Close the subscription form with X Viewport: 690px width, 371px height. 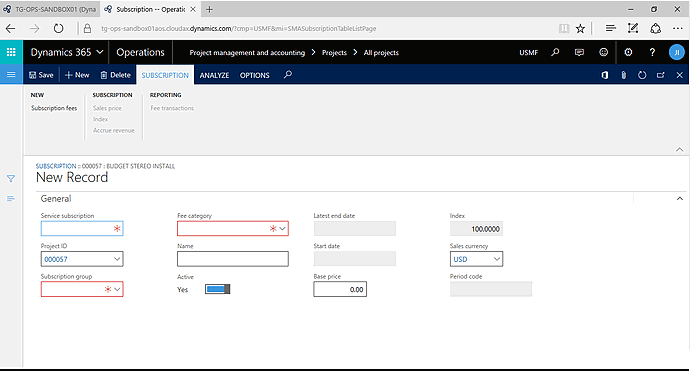tap(679, 75)
